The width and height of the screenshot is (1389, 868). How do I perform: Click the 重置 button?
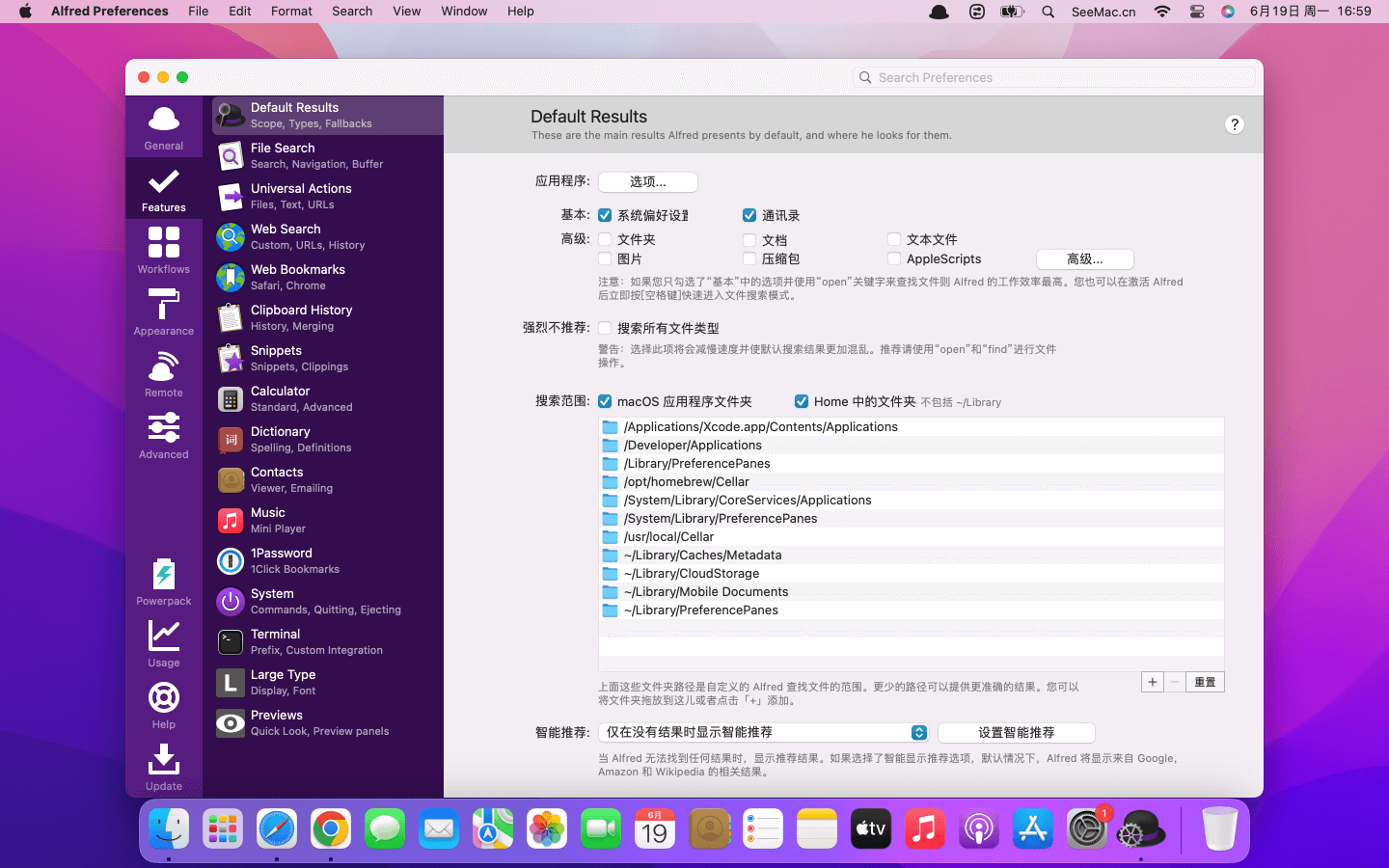click(x=1205, y=682)
